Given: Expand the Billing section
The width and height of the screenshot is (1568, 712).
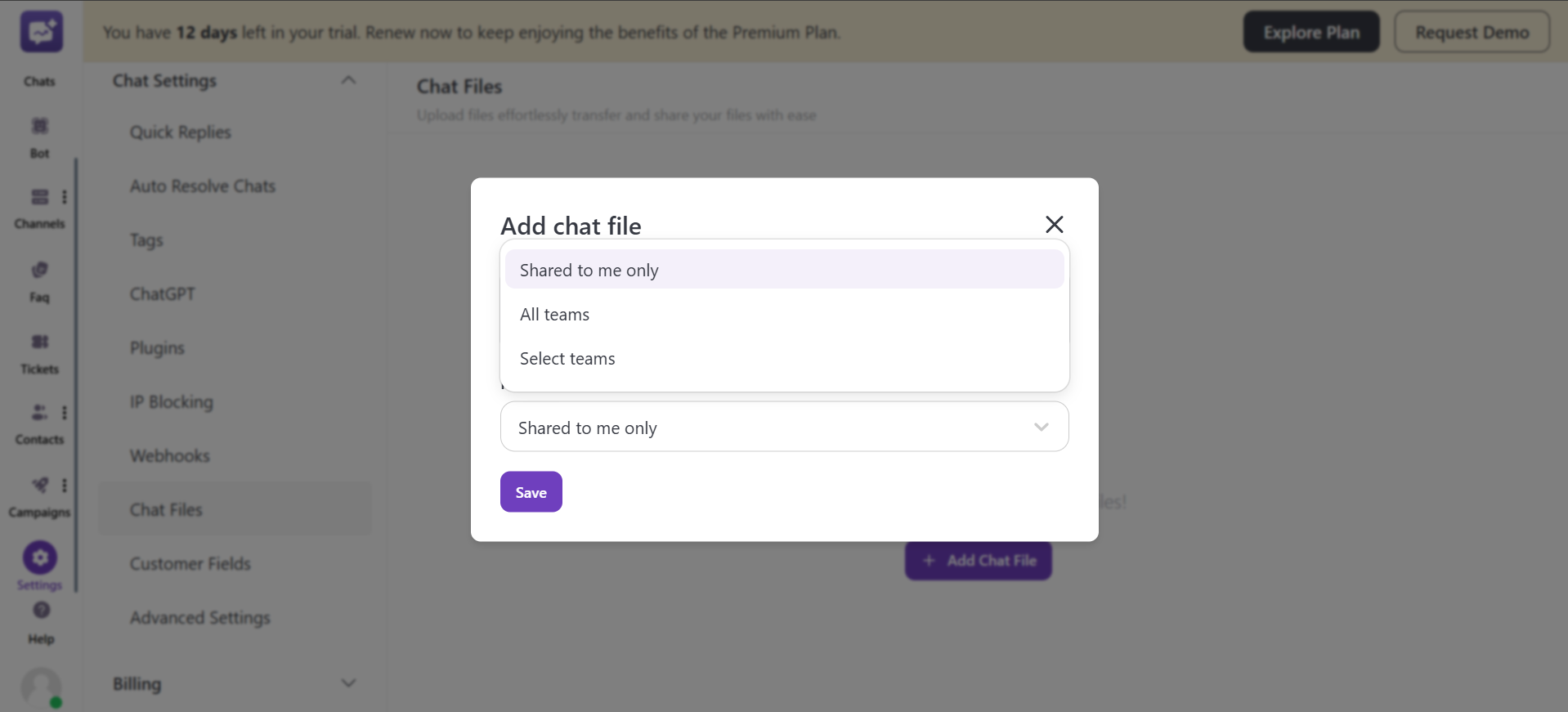Looking at the screenshot, I should pos(349,683).
